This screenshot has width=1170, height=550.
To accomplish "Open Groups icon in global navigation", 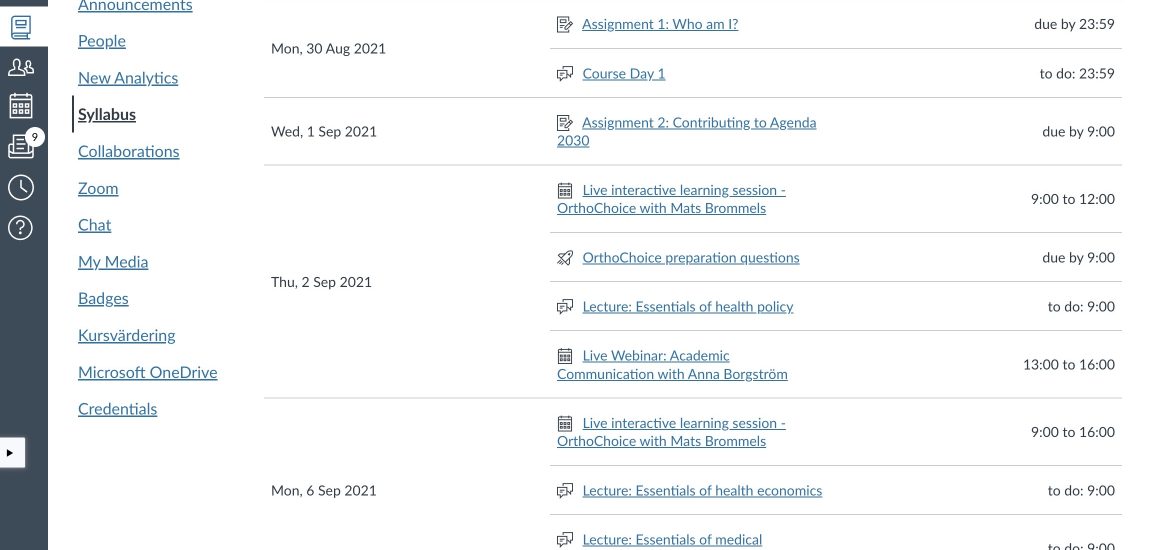I will click(x=21, y=67).
